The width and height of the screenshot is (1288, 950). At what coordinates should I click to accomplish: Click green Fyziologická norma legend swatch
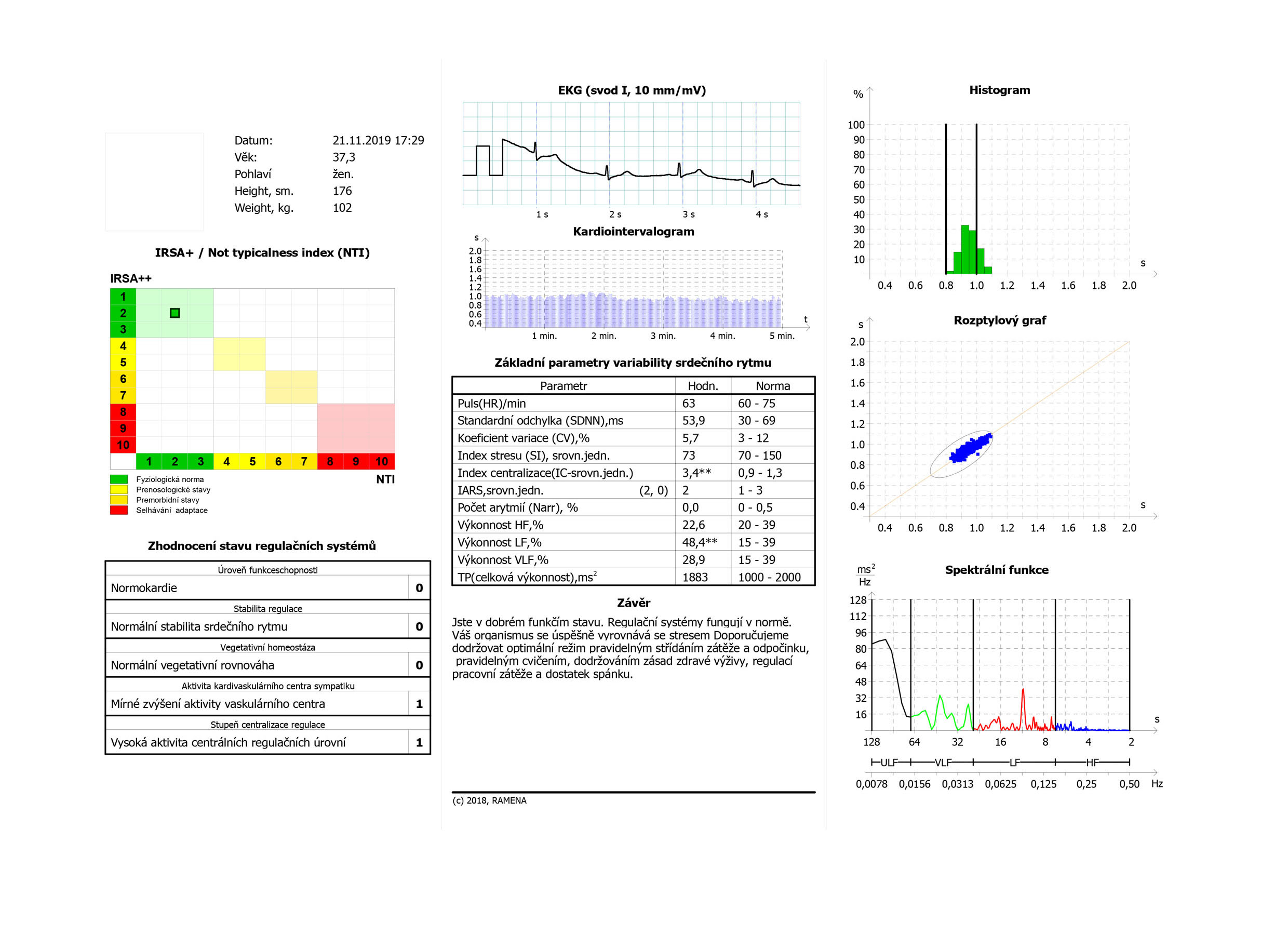pos(118,479)
